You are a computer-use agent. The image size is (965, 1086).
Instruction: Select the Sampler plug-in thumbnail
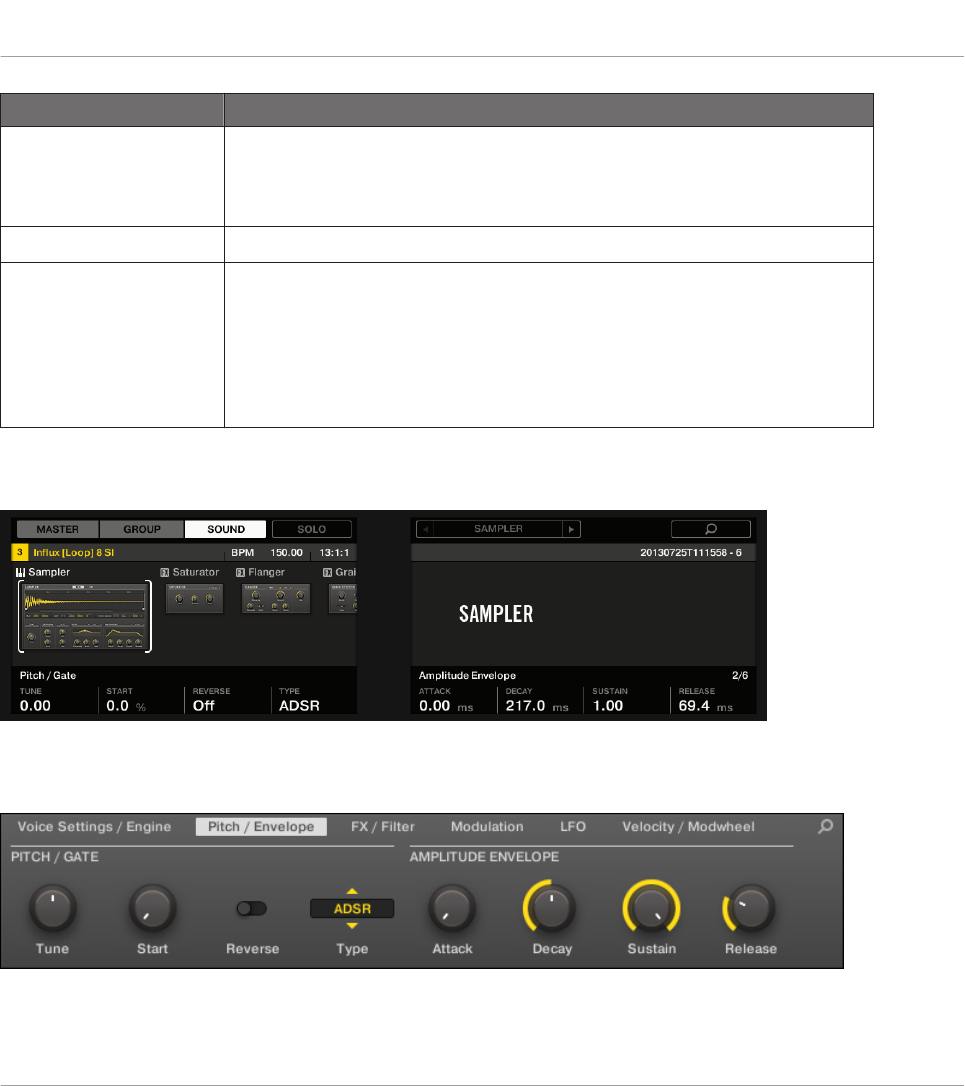click(x=85, y=616)
